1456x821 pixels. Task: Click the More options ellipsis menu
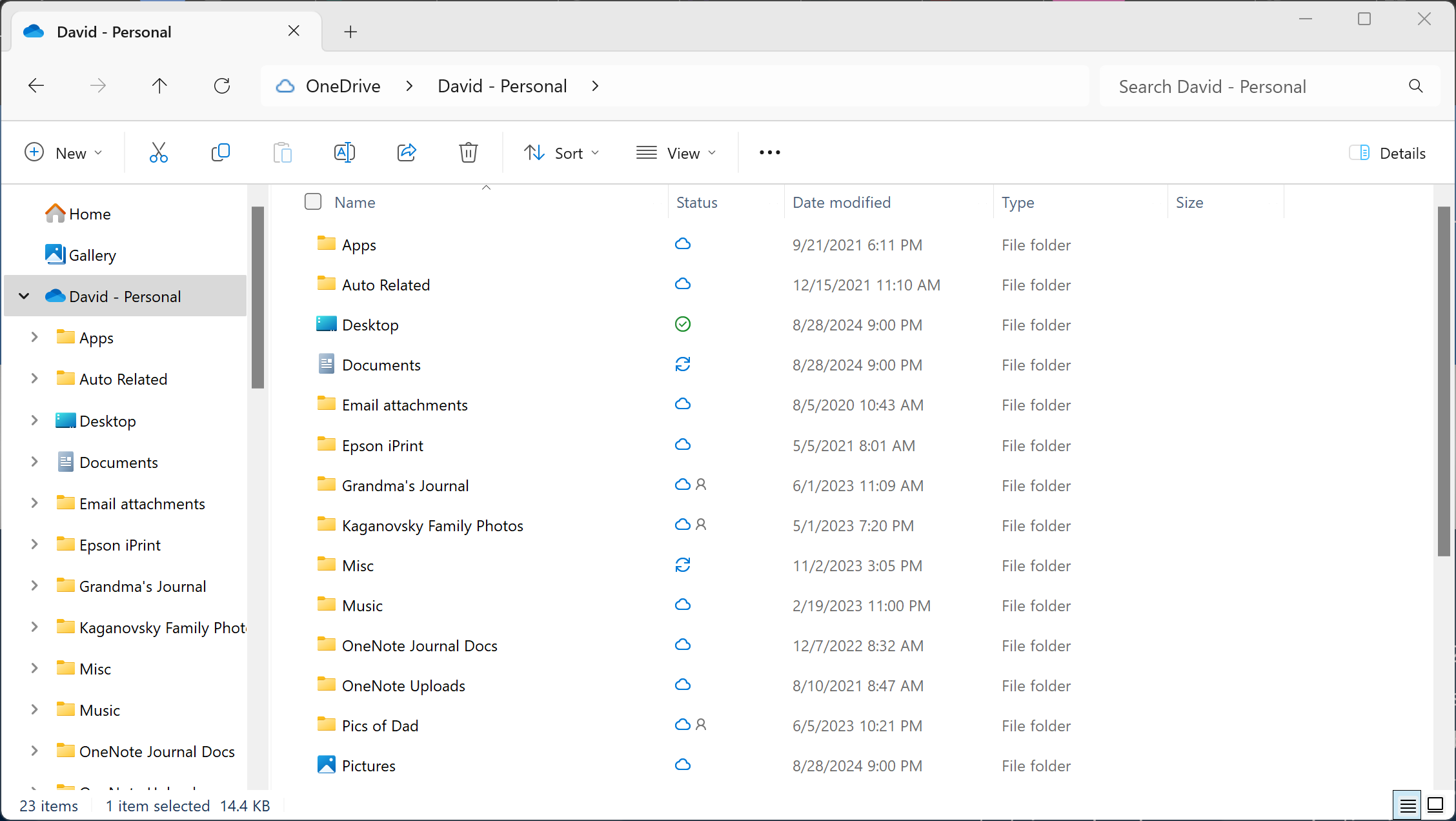770,152
